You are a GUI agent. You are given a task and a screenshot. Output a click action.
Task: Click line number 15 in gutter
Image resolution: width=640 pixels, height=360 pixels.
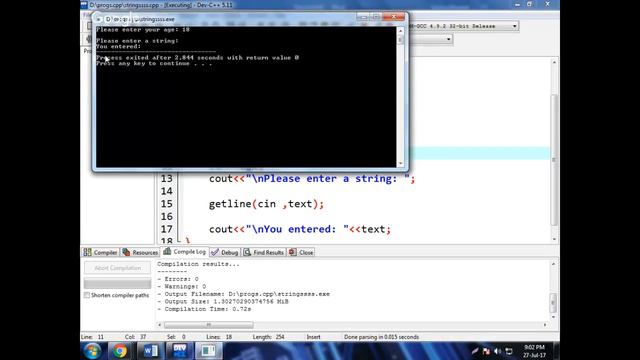(167, 204)
